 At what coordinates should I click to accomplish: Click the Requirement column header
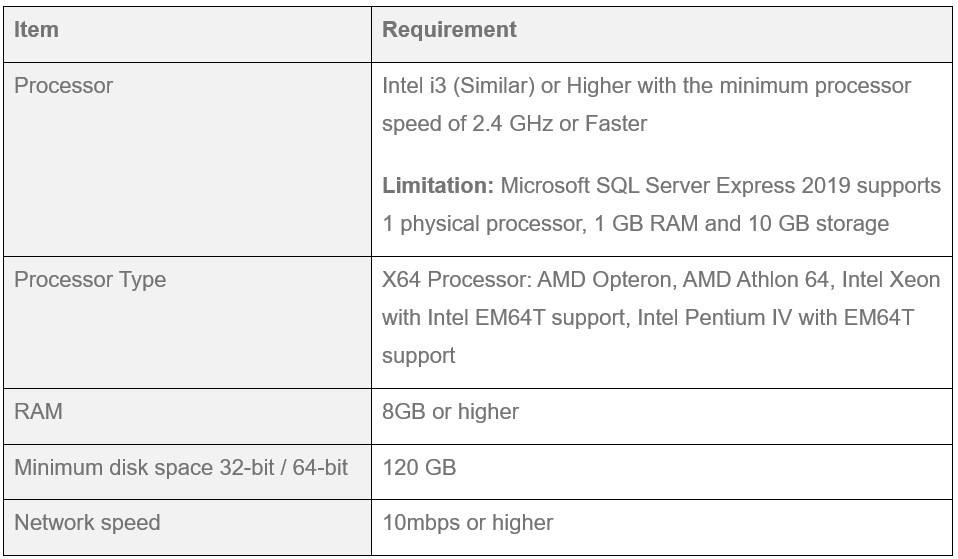point(449,29)
